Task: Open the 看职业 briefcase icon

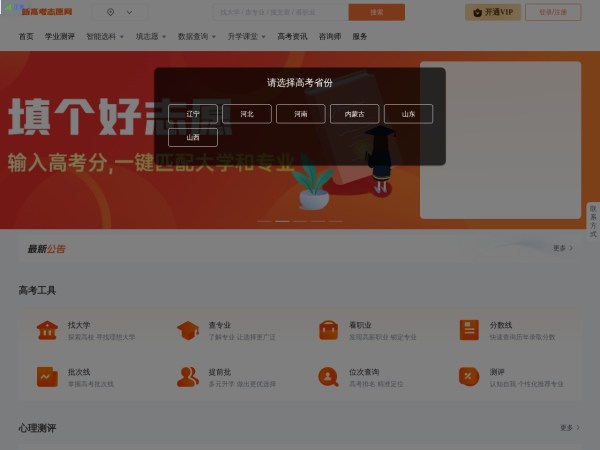Action: (x=328, y=330)
